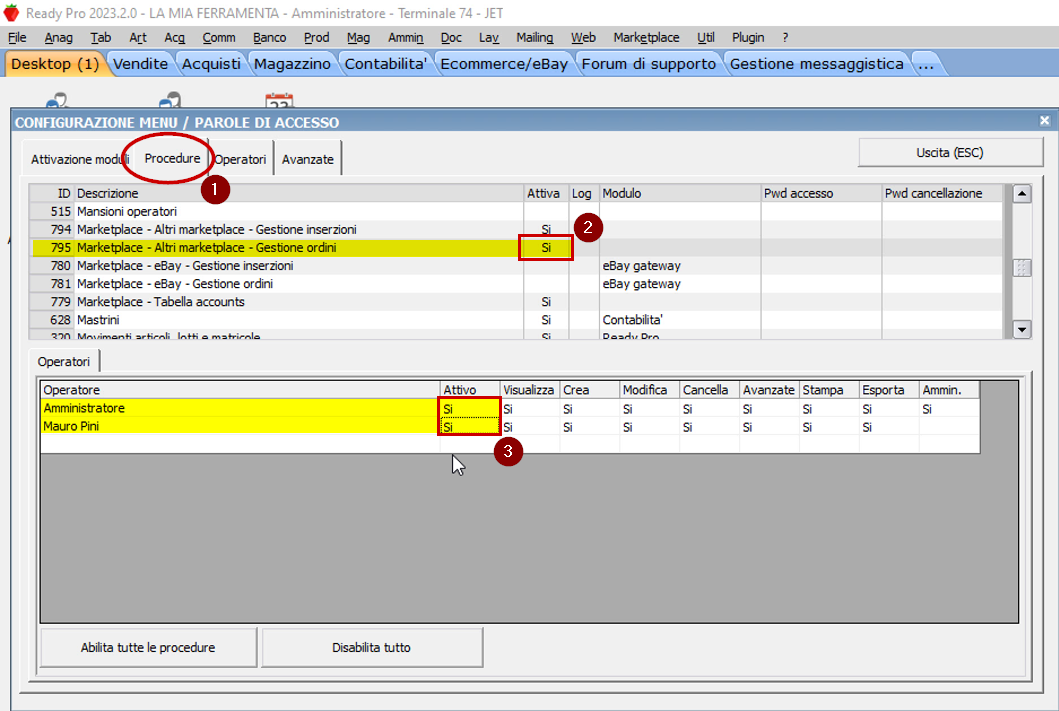Toggle Attiva for Marketplace Altri marketplace Gestione ordini
1059x711 pixels.
[x=546, y=248]
